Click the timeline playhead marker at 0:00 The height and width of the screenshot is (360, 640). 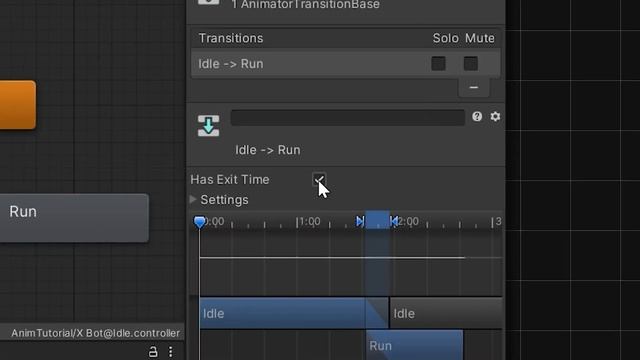(x=200, y=222)
